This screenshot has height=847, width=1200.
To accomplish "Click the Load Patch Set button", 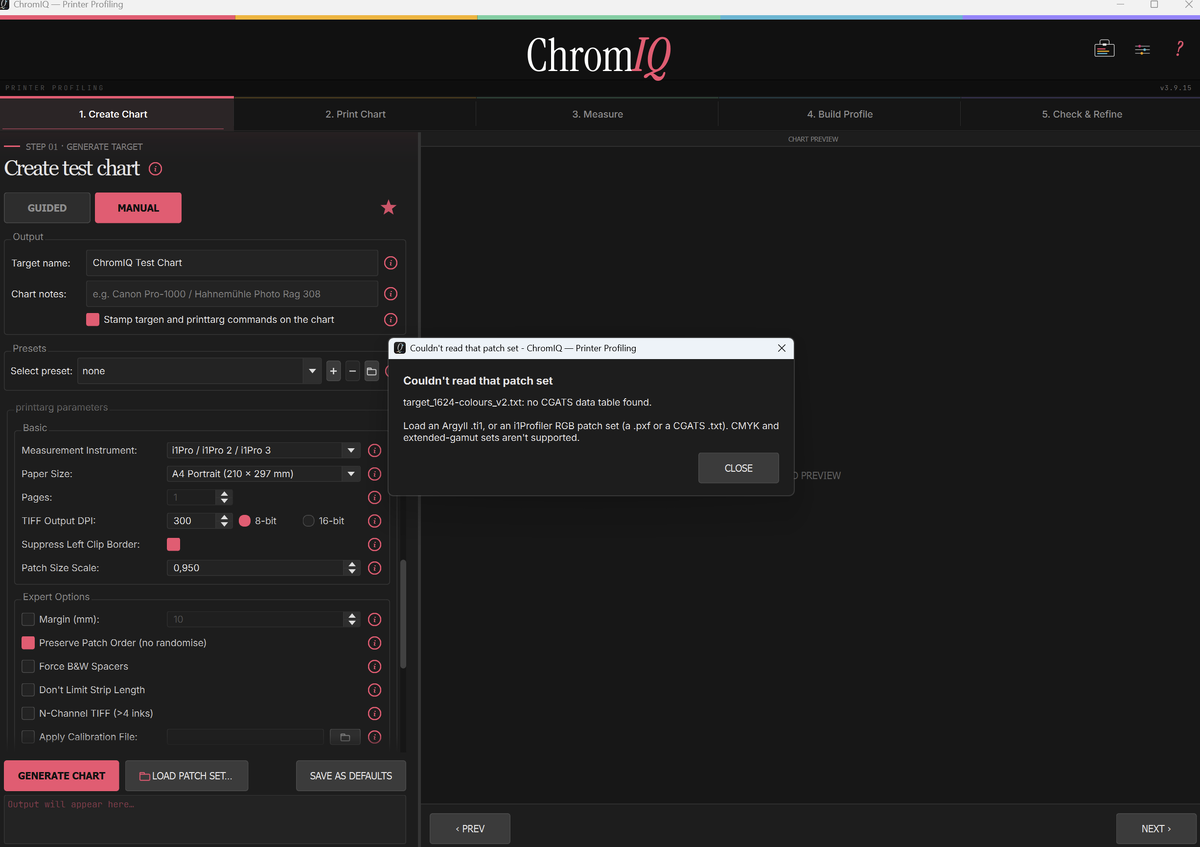I will pyautogui.click(x=186, y=776).
